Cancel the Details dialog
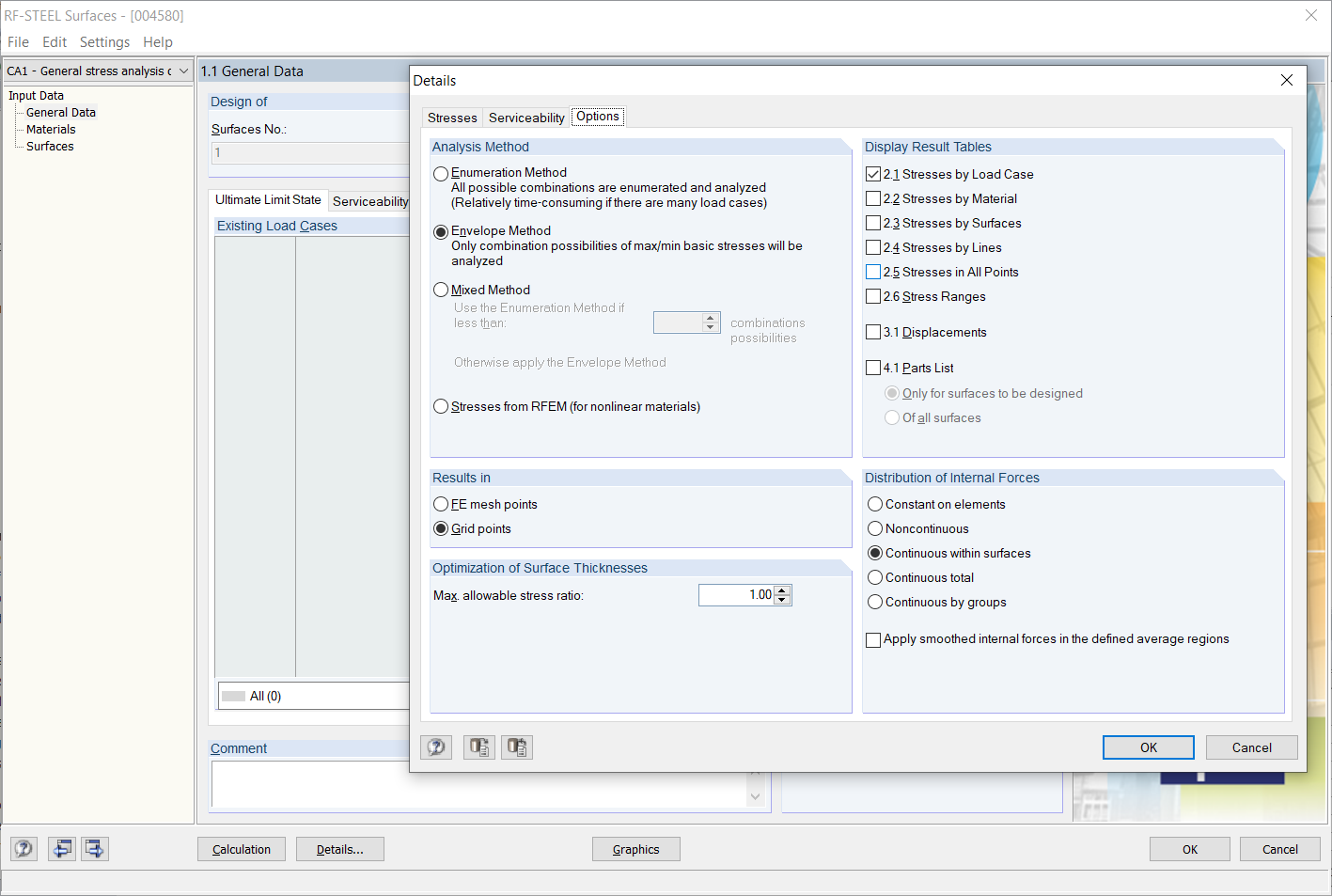Image resolution: width=1332 pixels, height=896 pixels. coord(1252,747)
